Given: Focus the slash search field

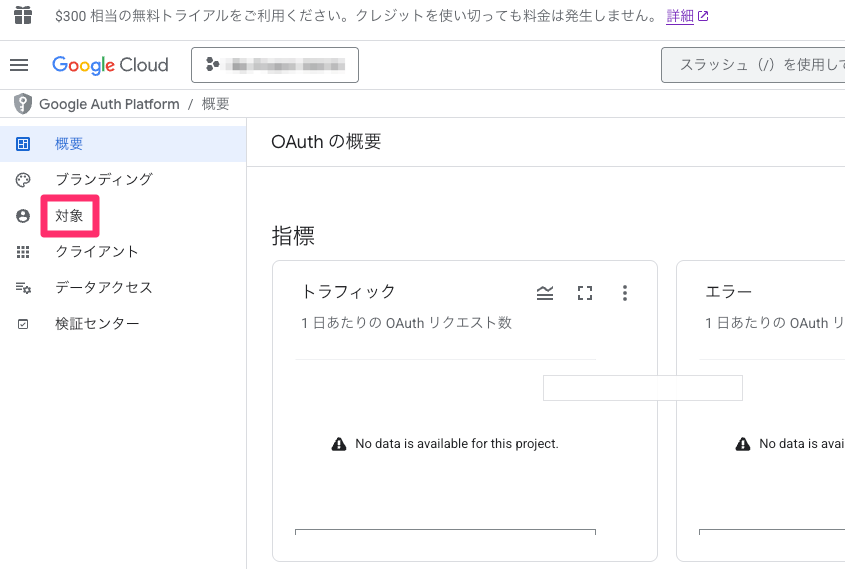Looking at the screenshot, I should click(753, 65).
